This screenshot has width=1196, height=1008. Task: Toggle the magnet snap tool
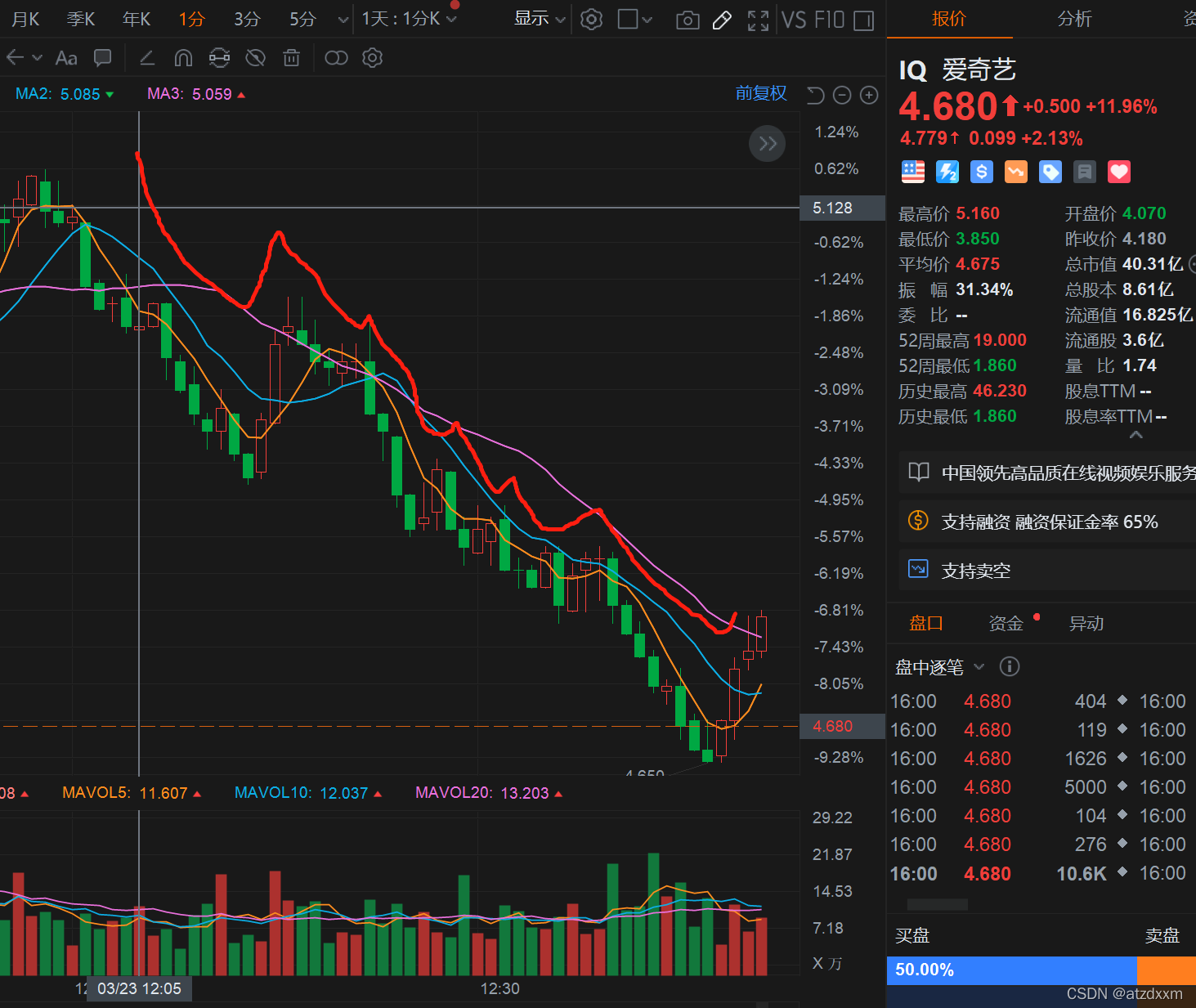pos(183,57)
